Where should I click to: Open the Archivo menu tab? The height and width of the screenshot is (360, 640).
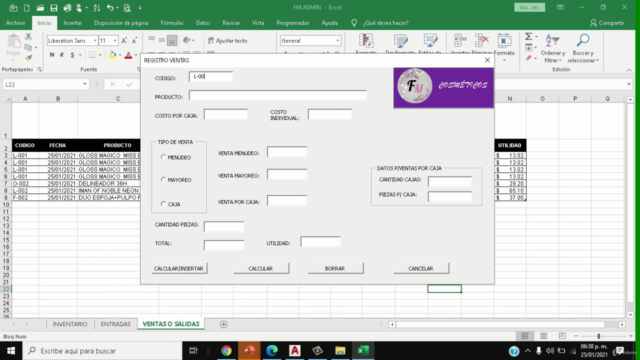16,23
